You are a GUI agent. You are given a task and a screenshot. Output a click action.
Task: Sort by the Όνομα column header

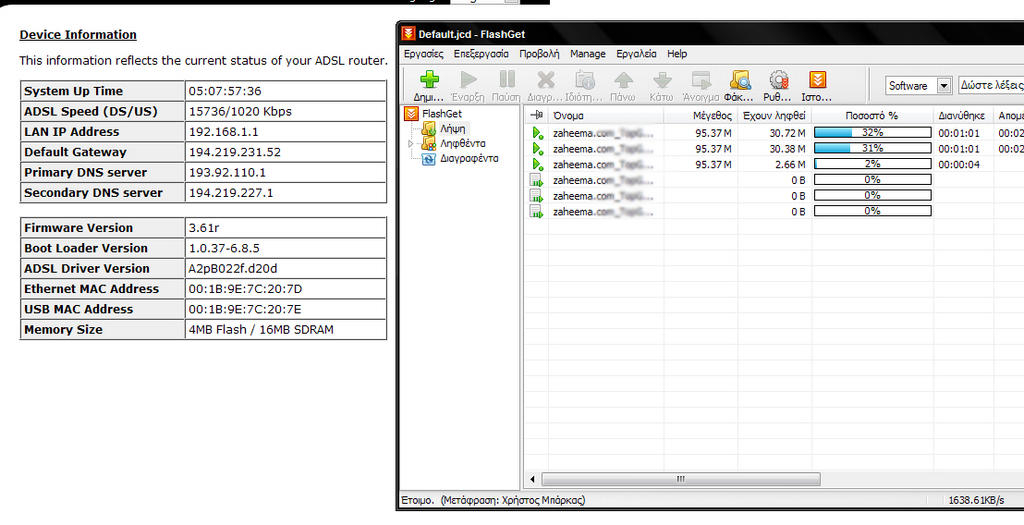[x=568, y=116]
